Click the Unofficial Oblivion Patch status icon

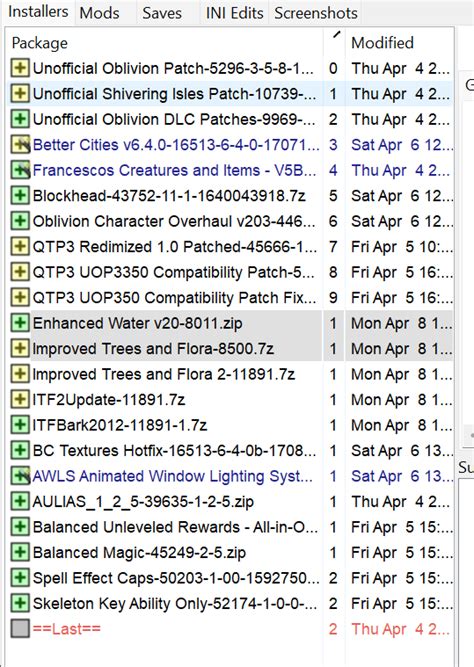(x=20, y=68)
